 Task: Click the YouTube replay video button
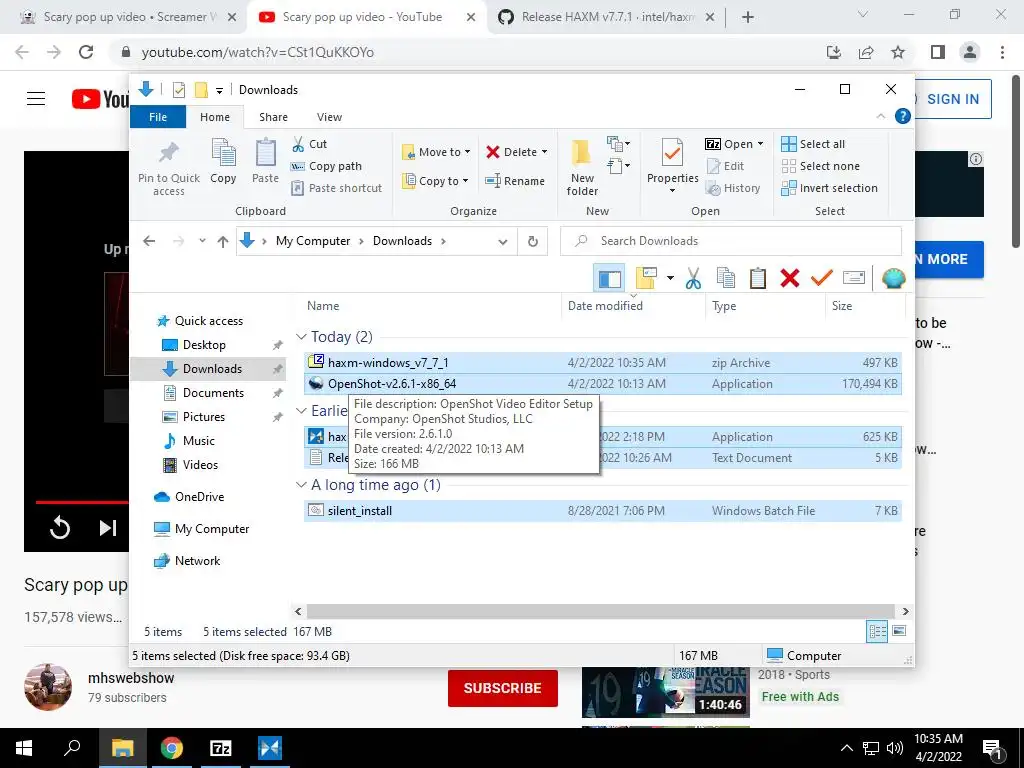point(59,527)
